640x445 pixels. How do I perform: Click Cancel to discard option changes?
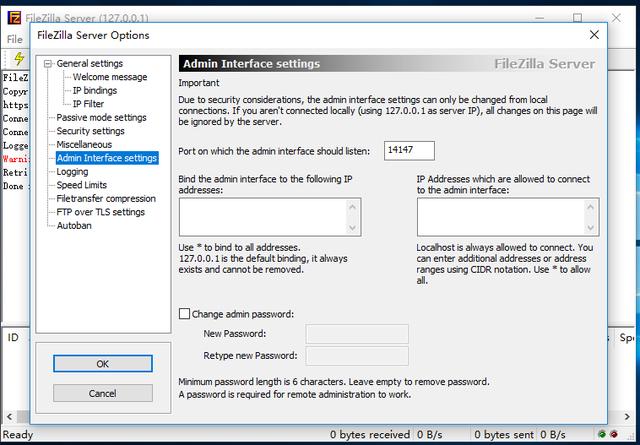tap(103, 393)
